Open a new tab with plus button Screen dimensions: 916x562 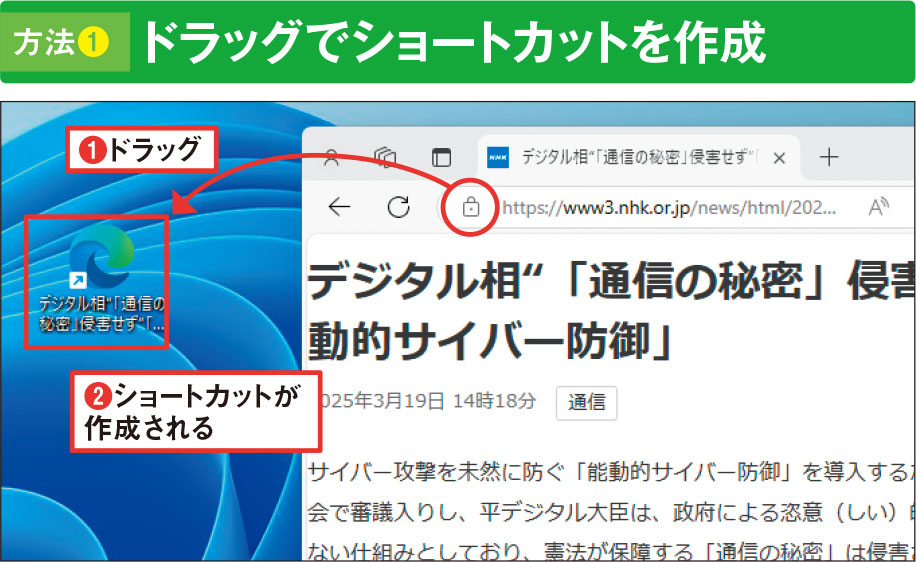tap(828, 157)
